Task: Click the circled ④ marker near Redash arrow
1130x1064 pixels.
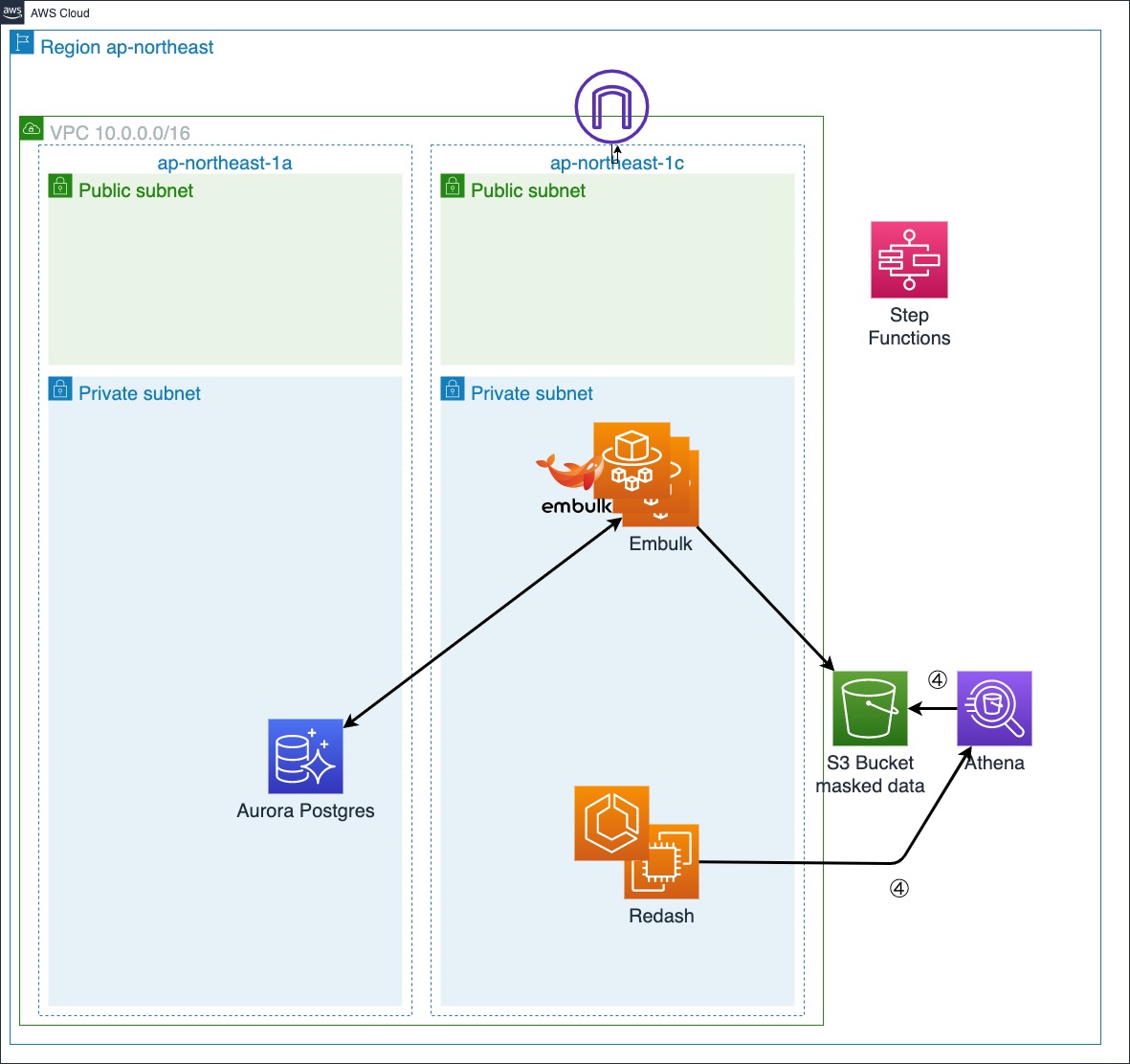Action: coord(897,889)
